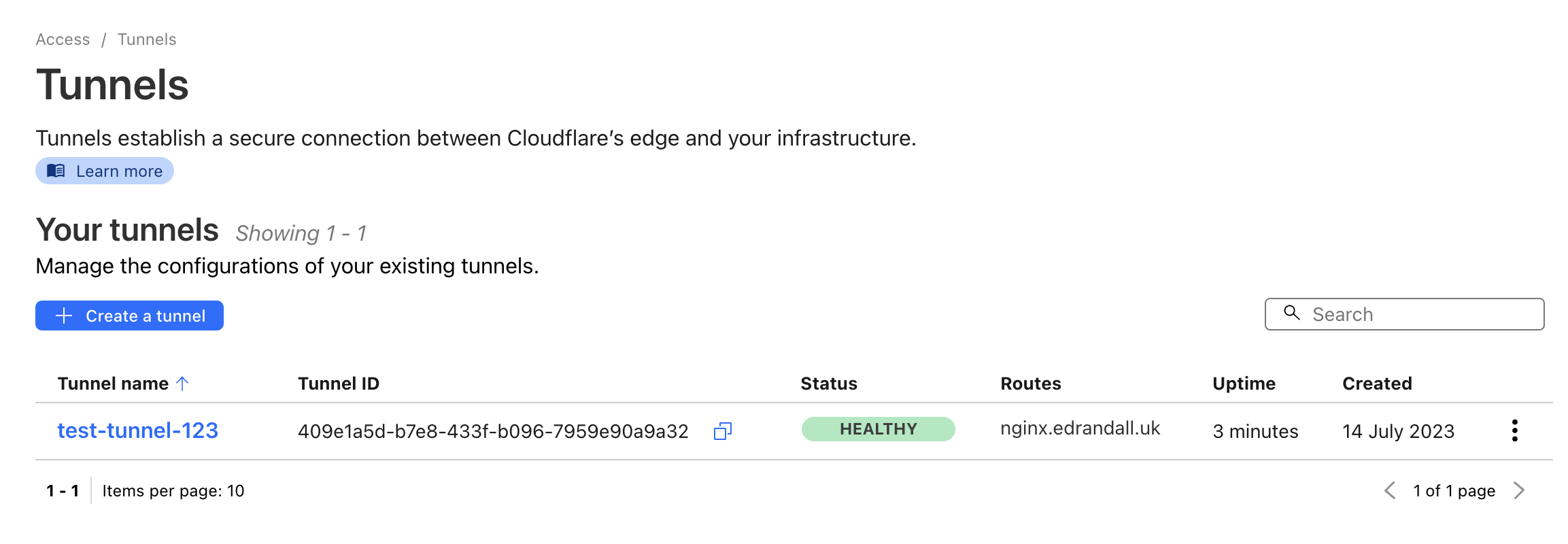Screen dimensions: 1568x544
Task: Open the three-dot actions menu for test-tunnel-123
Action: pos(1514,430)
